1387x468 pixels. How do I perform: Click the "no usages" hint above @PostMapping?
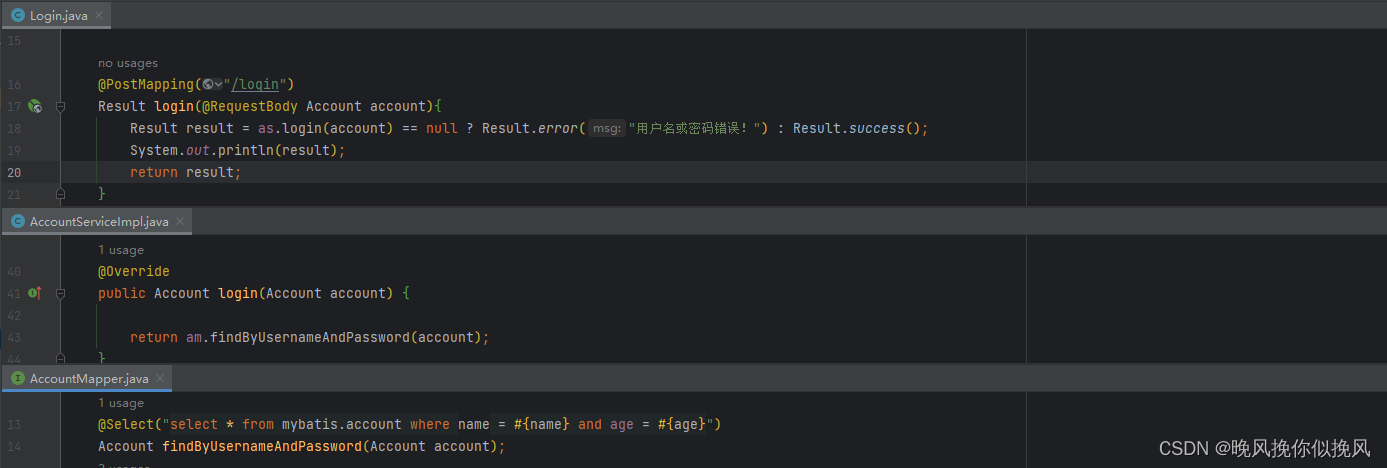coord(128,63)
